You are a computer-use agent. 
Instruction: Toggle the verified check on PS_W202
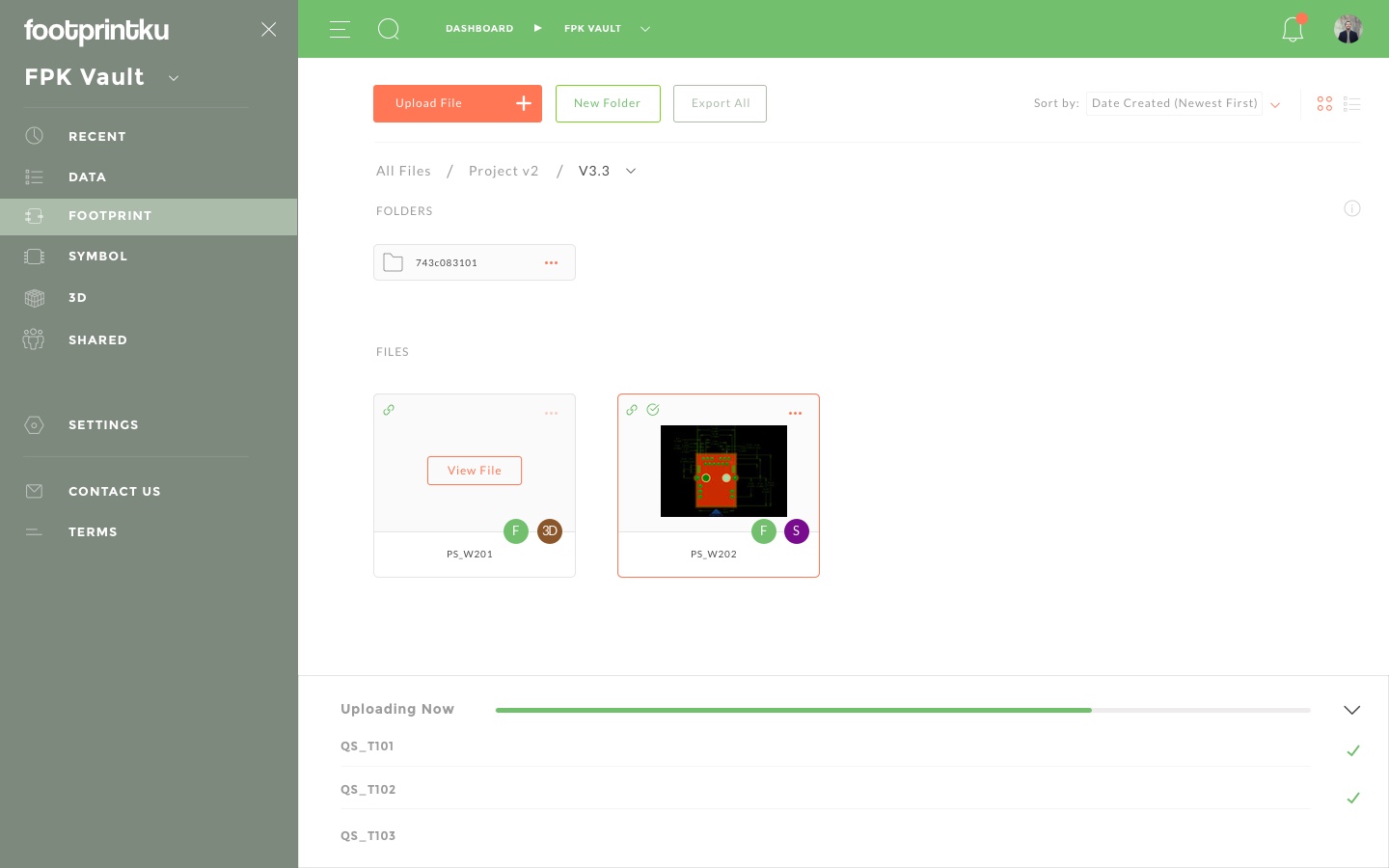[x=653, y=410]
